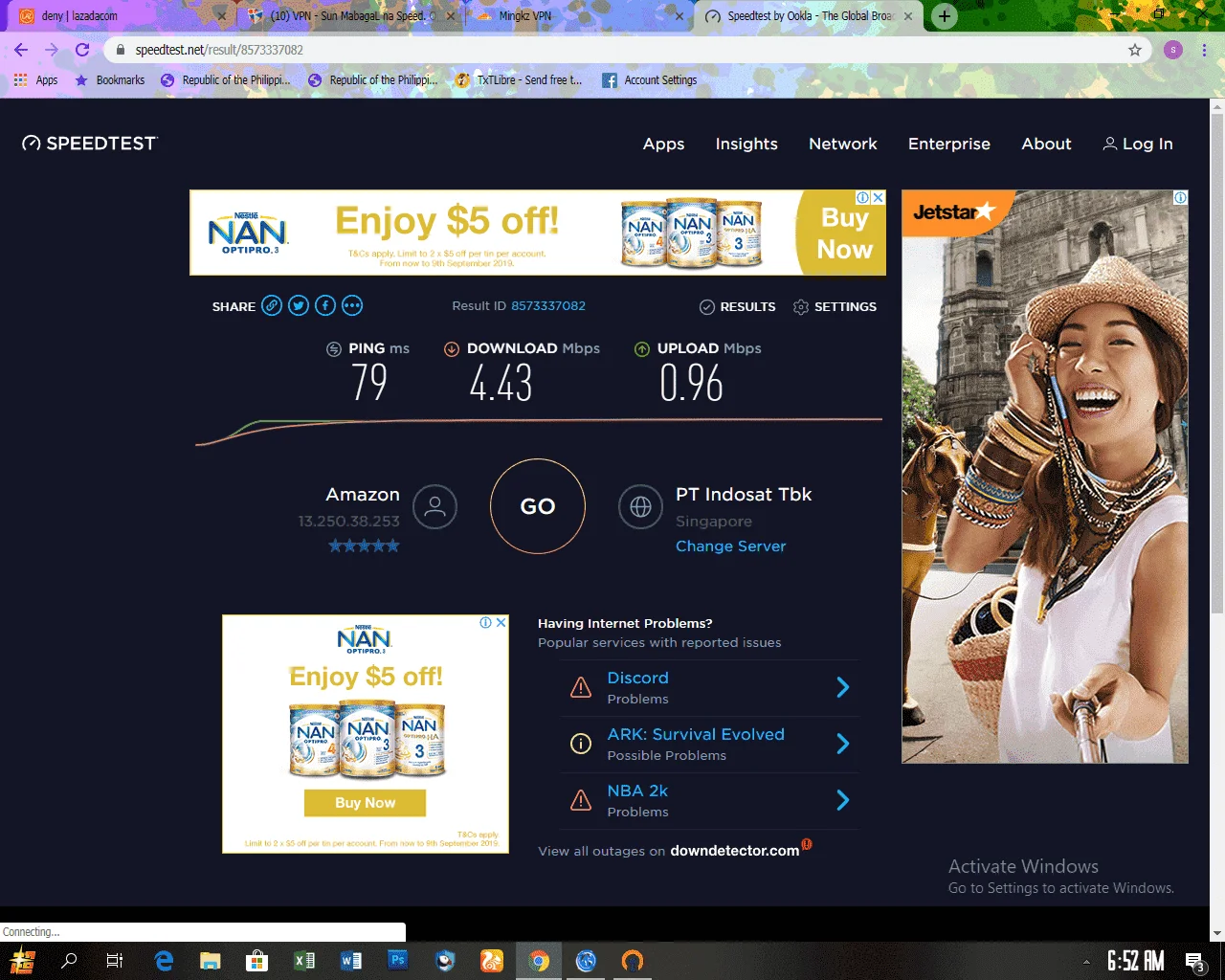Open the Windows notification center
Image resolution: width=1225 pixels, height=980 pixels.
coord(1194,961)
